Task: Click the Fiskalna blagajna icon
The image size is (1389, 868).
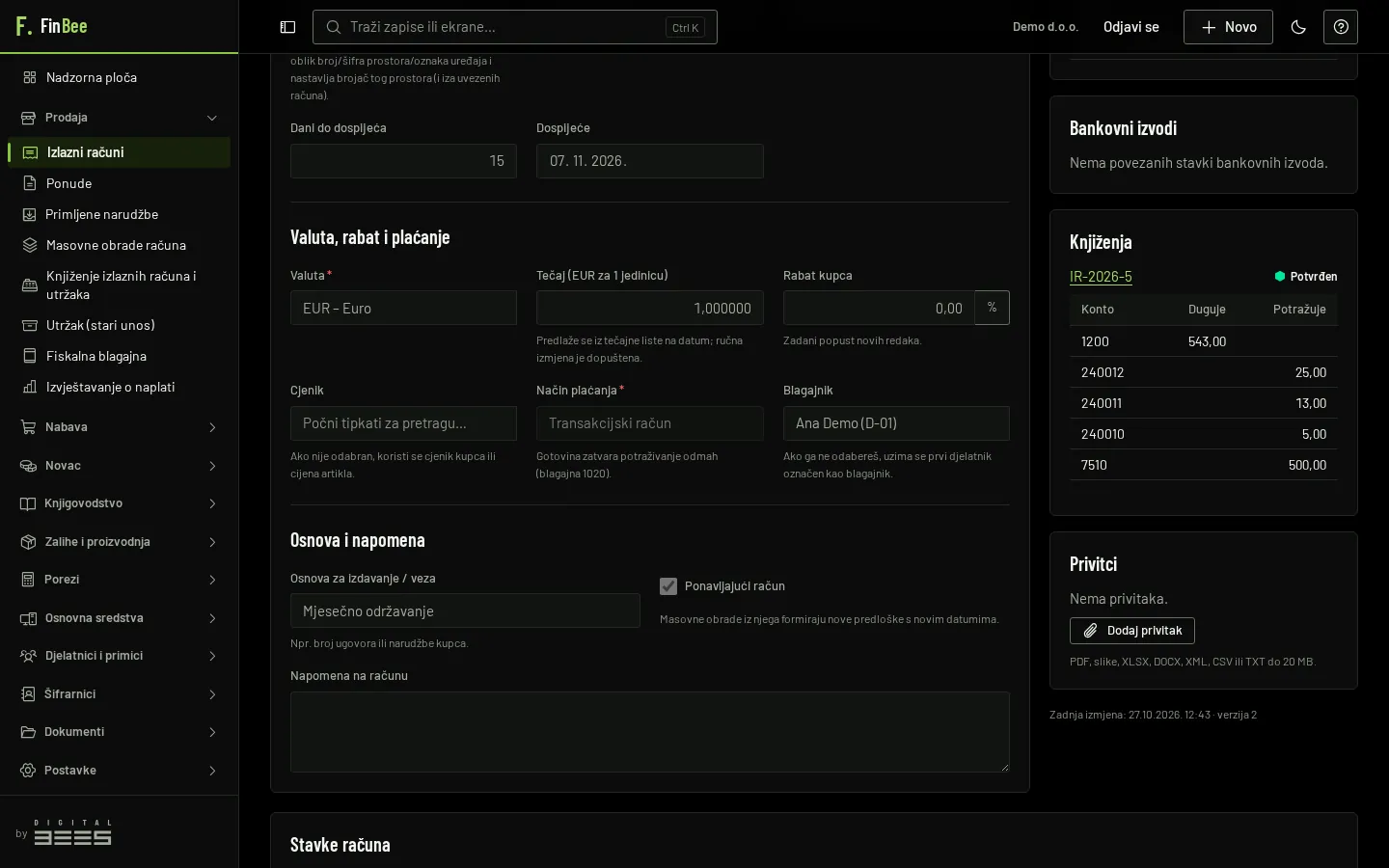Action: (30, 356)
